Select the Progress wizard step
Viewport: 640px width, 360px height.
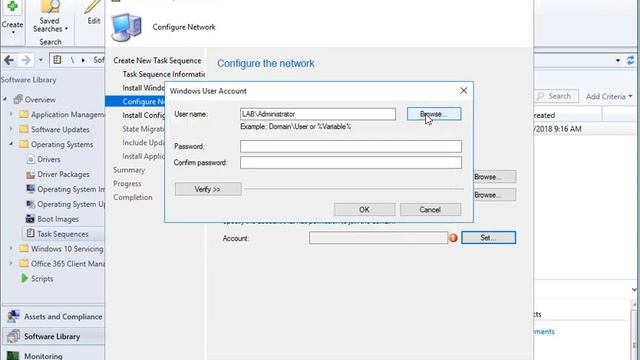127,184
